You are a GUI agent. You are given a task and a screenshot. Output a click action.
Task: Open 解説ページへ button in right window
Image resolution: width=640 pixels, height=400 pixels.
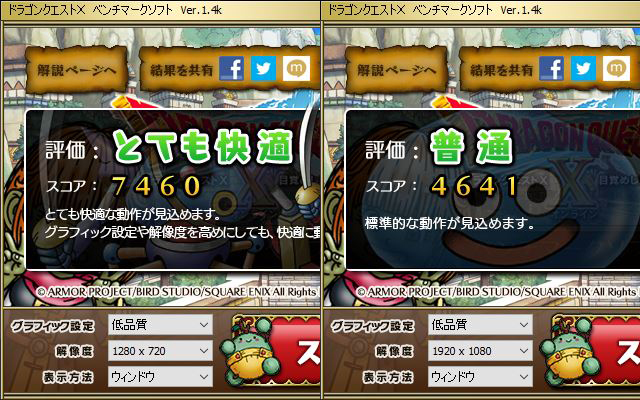click(396, 70)
